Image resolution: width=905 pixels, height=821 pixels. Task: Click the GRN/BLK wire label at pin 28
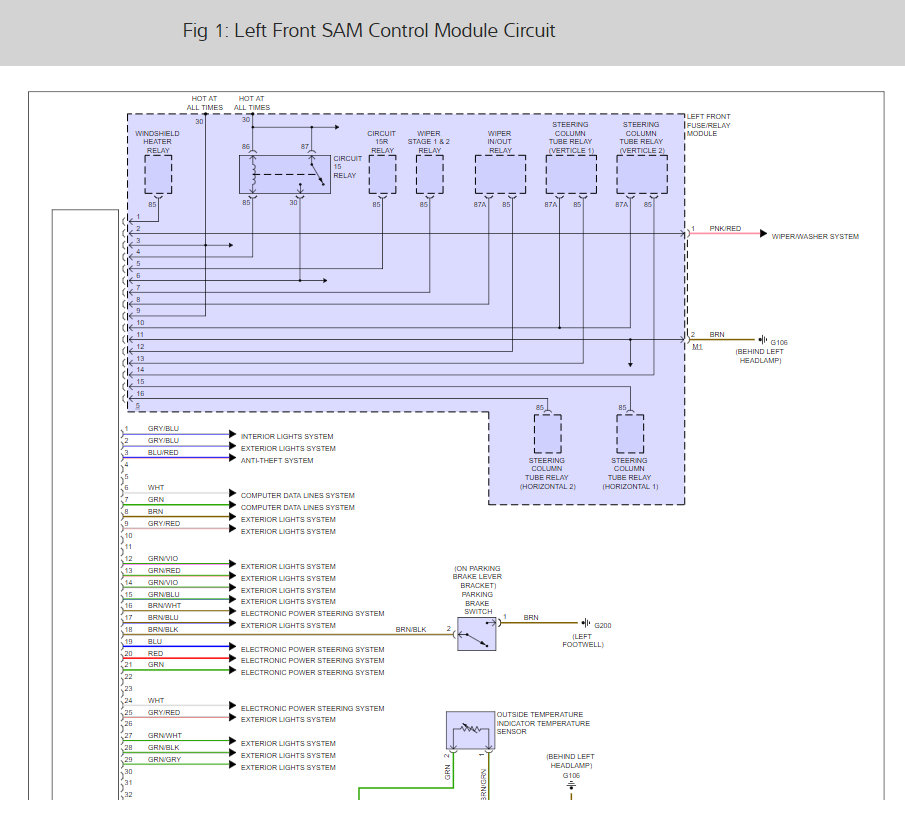163,748
